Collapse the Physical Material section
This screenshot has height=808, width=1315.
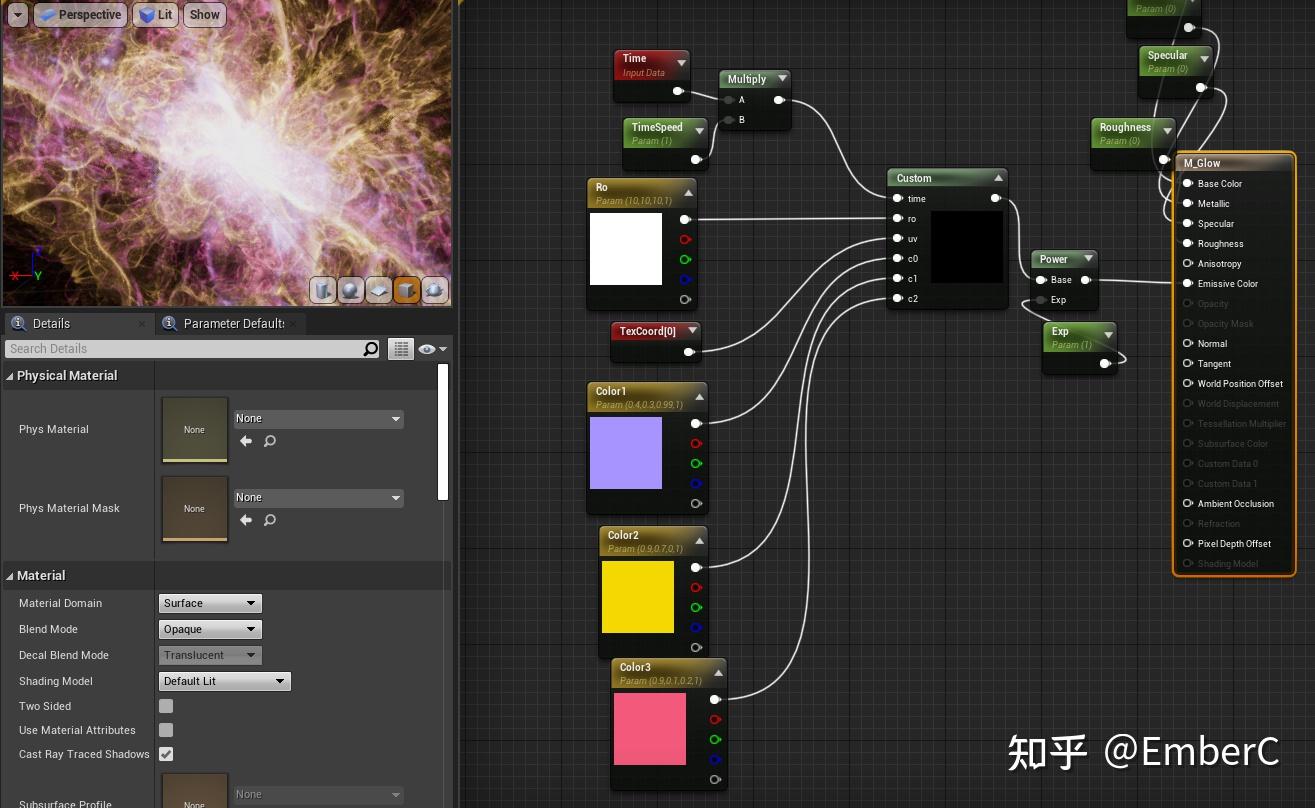tap(8, 375)
